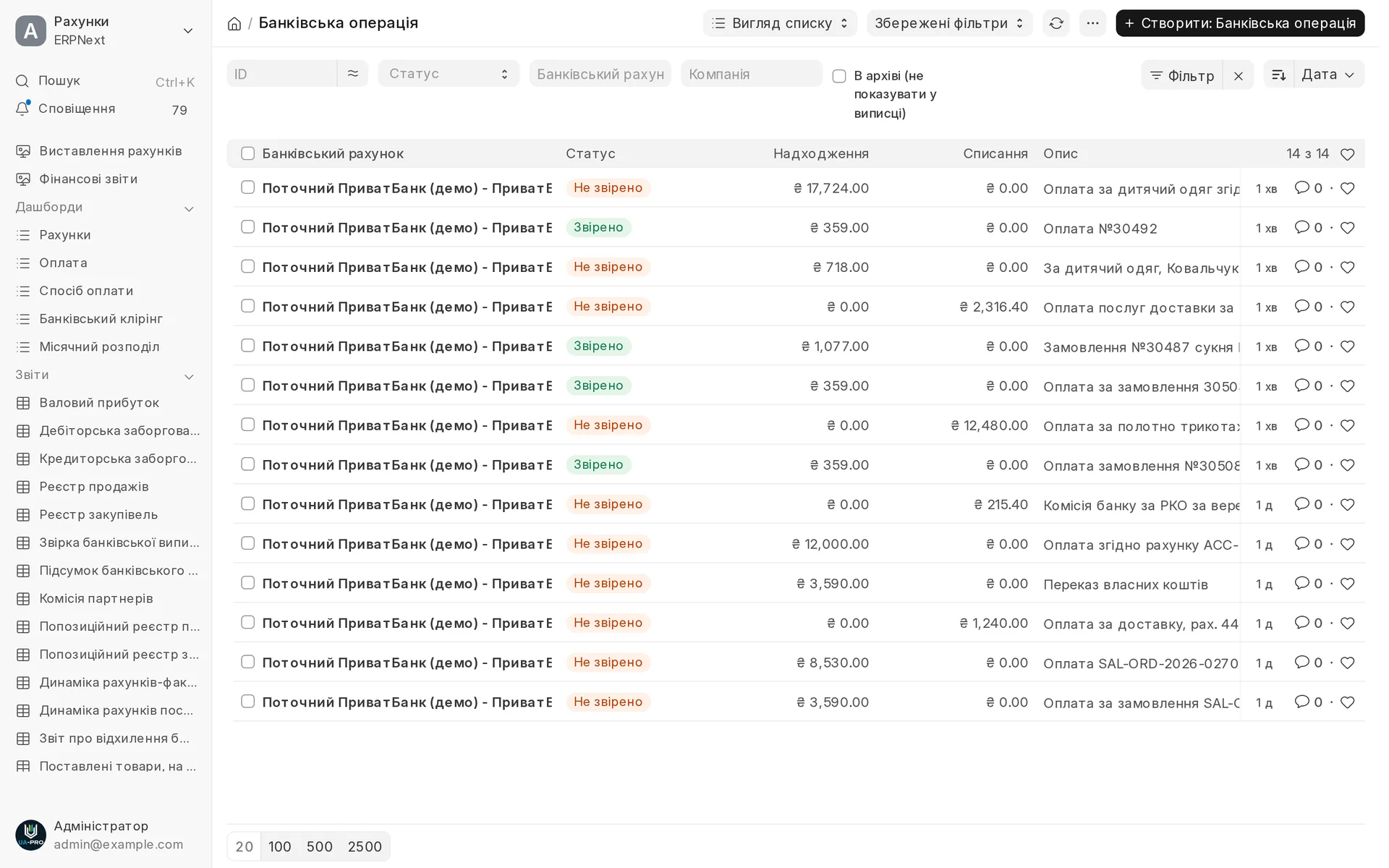Screen dimensions: 1389x868
Task: Click the approximate-match icon beside ID field
Action: tap(352, 73)
